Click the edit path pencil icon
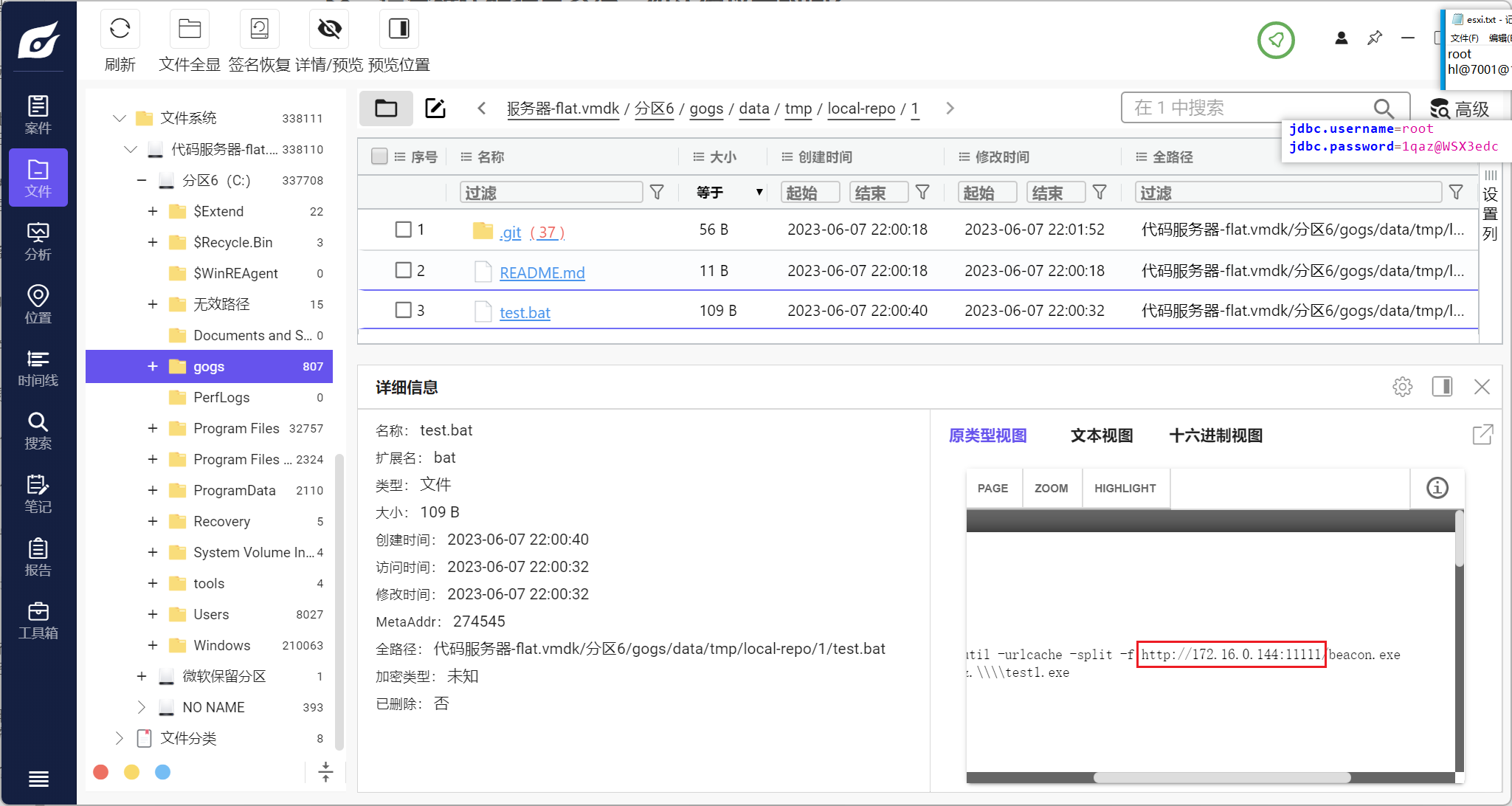Screen dimensions: 1512x806 tap(435, 108)
